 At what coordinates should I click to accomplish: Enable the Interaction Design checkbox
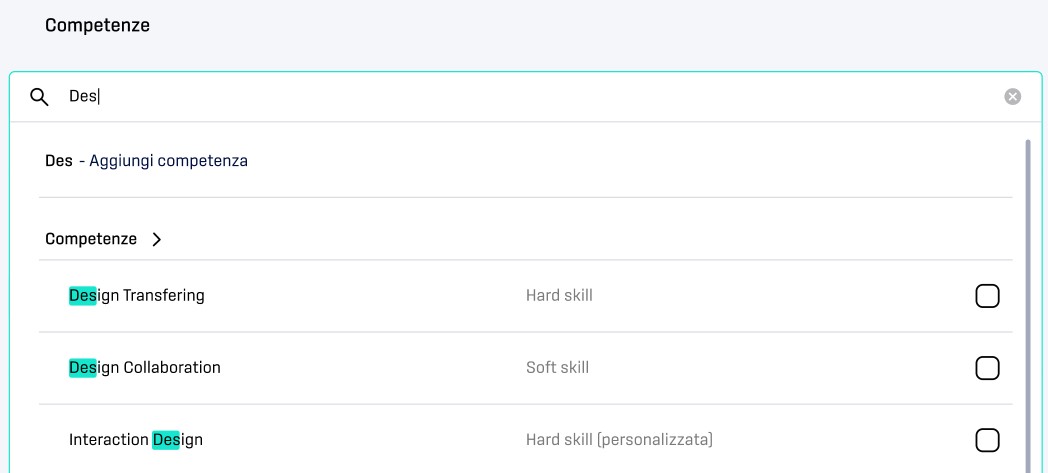[987, 440]
